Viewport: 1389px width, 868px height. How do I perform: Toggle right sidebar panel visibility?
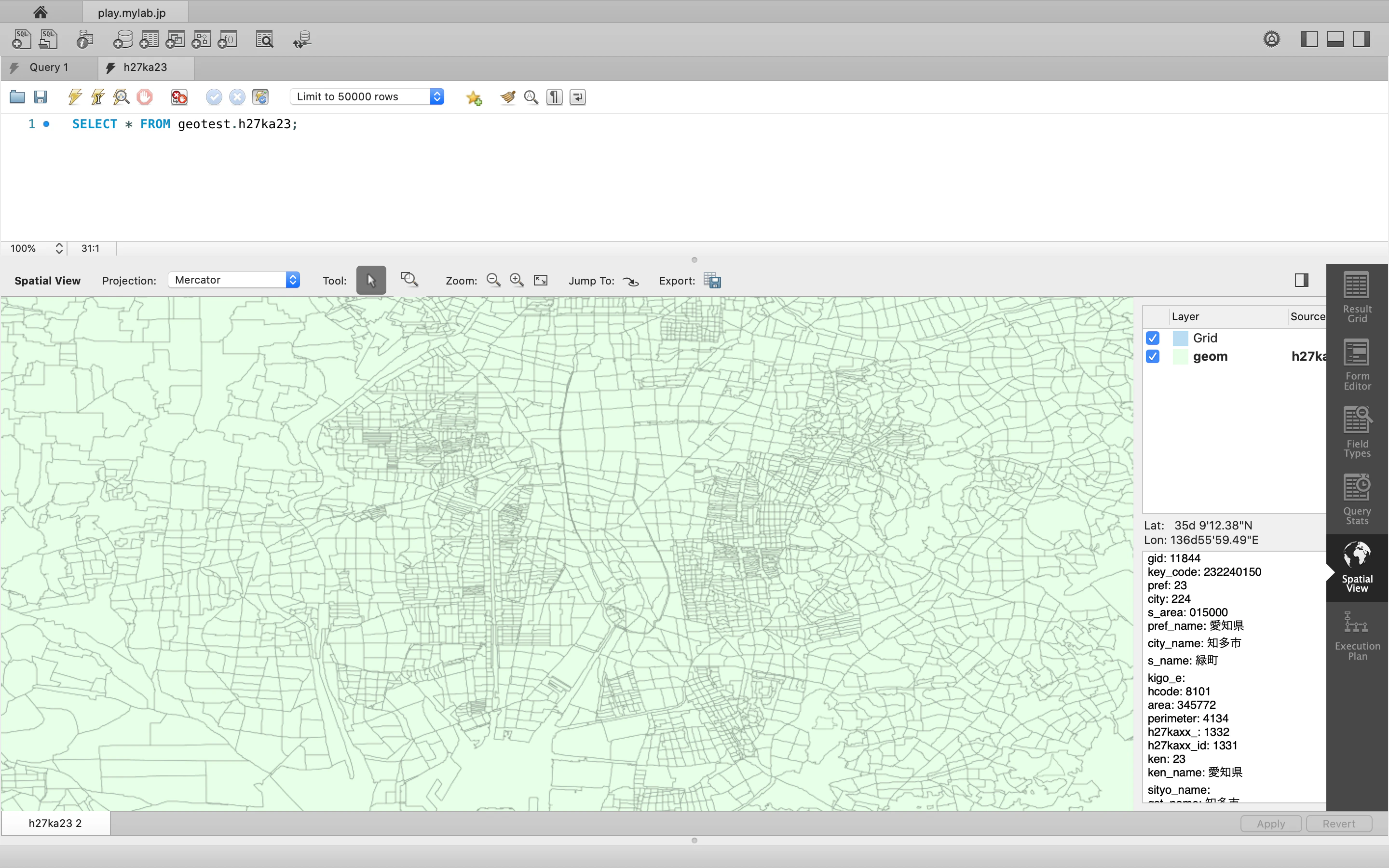(1362, 39)
